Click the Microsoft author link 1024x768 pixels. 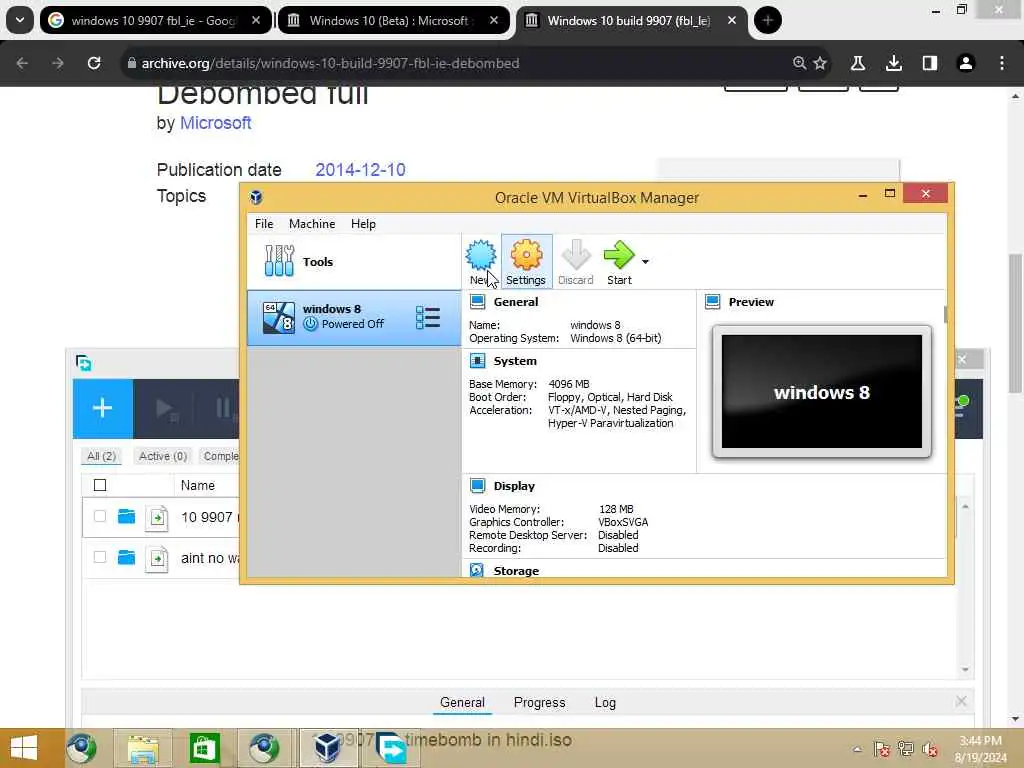coord(216,123)
